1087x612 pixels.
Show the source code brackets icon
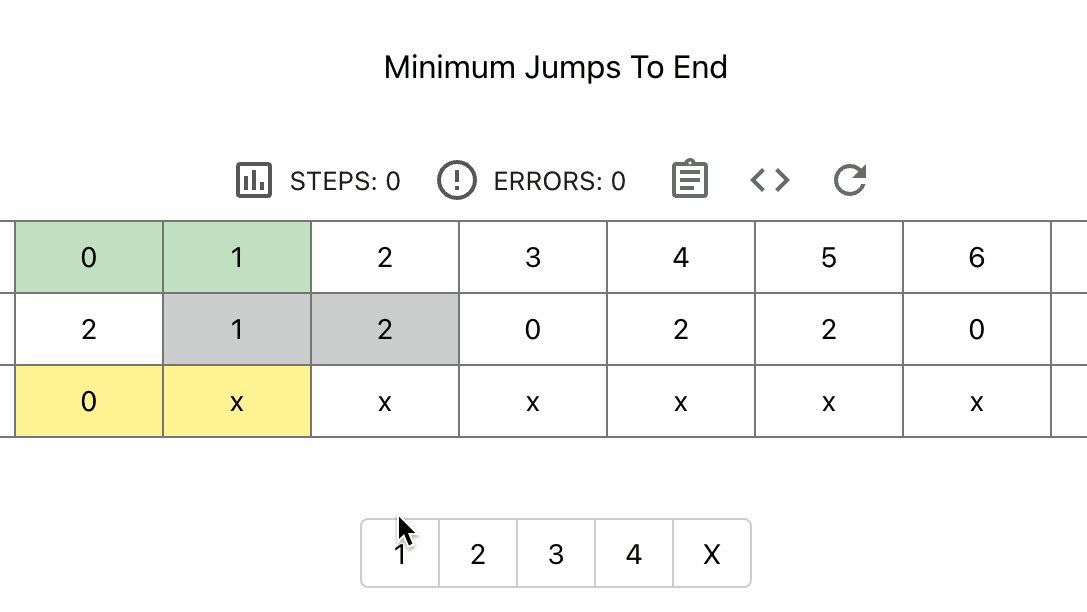[x=770, y=180]
